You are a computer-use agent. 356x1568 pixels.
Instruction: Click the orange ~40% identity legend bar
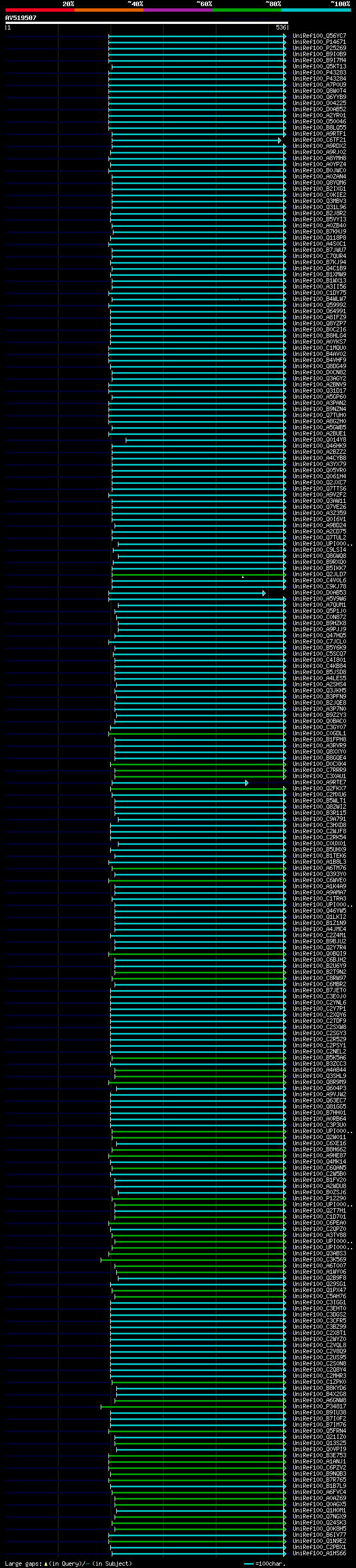pos(109,10)
